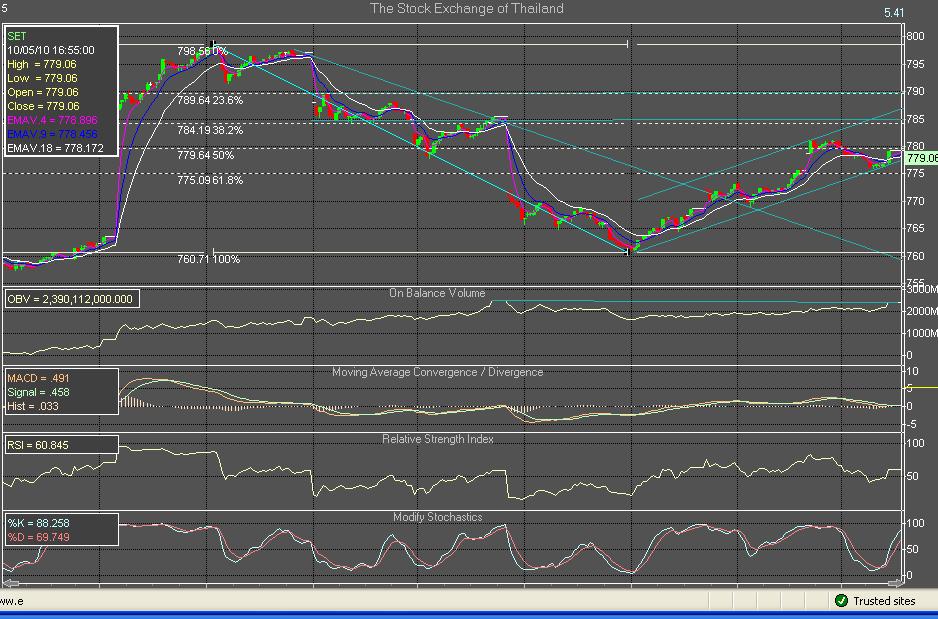Click the "1000M" OBV axis label

922,333
